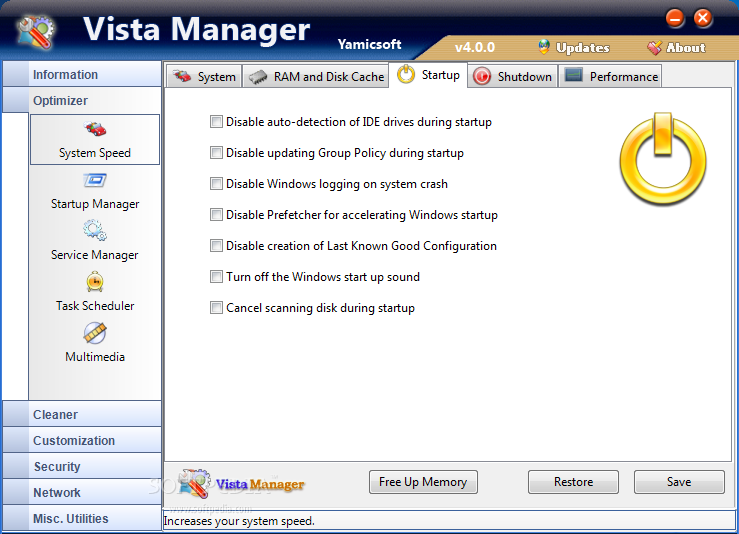Click the Yamicsoft text in header
Viewport: 739px width, 534px height.
(x=370, y=44)
